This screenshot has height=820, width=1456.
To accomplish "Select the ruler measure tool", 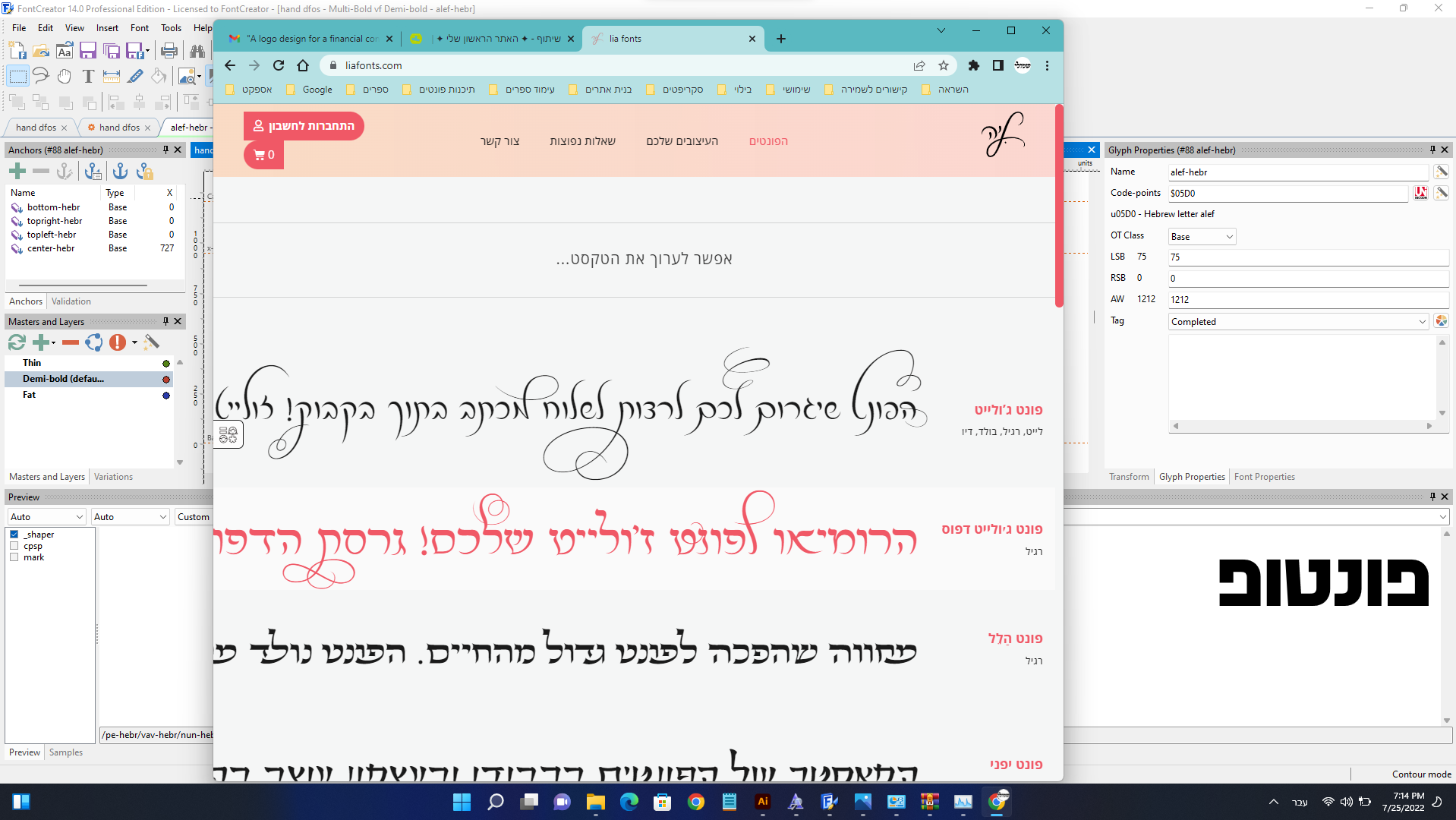I will 112,76.
